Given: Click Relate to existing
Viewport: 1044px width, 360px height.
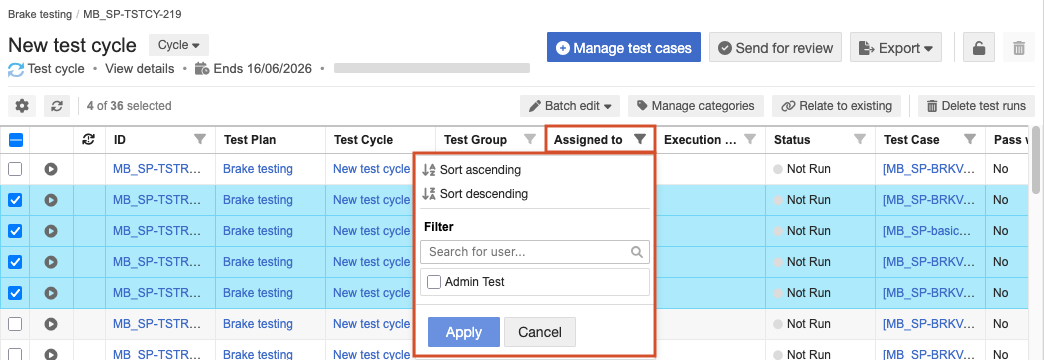Looking at the screenshot, I should click(x=836, y=106).
